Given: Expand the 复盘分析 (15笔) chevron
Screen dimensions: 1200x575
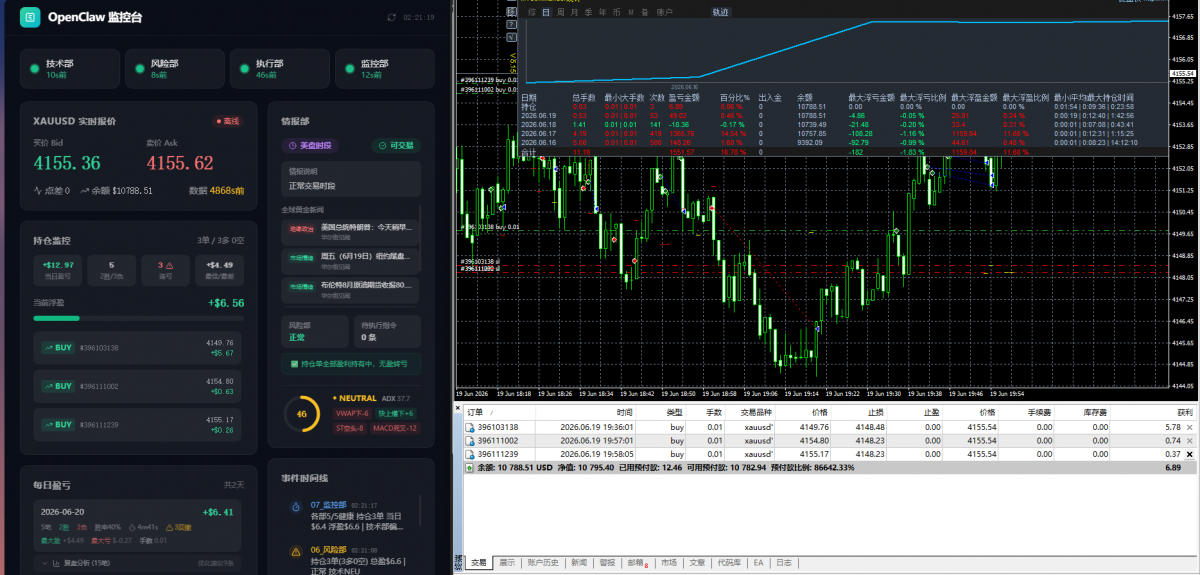Looking at the screenshot, I should 43,564.
